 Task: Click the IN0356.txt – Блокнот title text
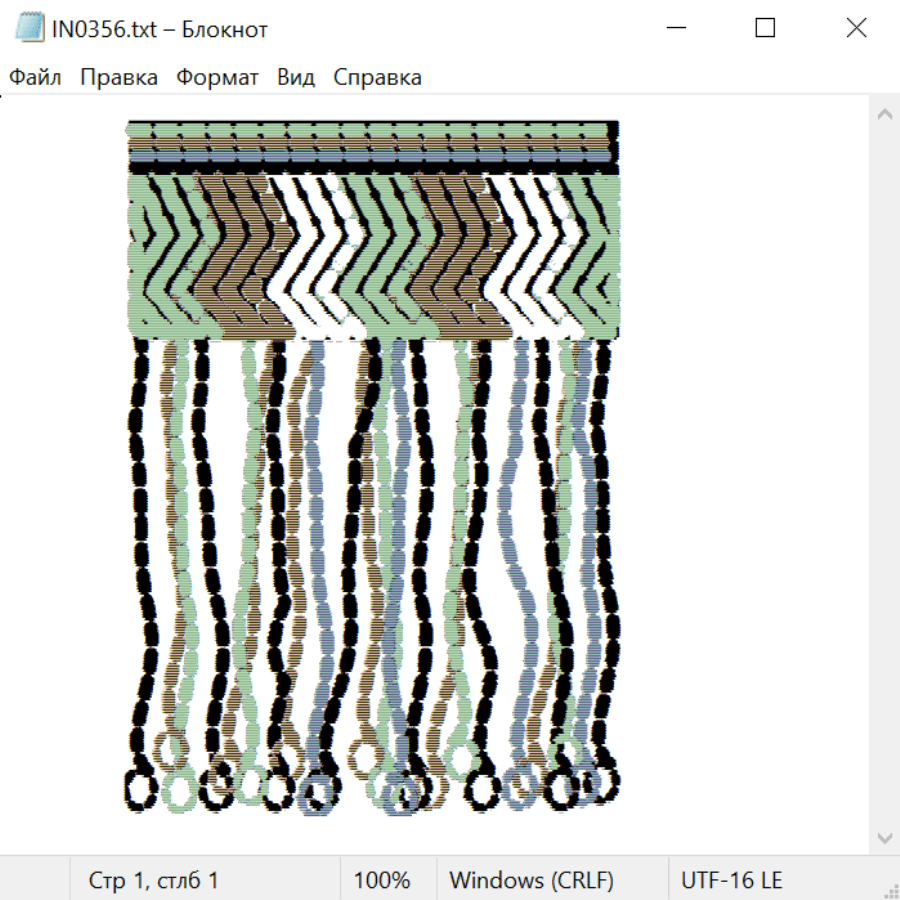point(160,29)
